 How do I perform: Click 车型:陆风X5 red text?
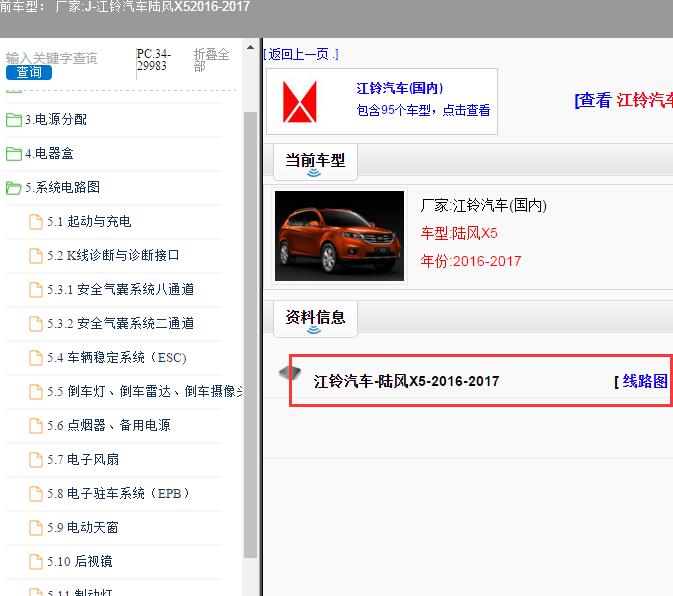[459, 233]
